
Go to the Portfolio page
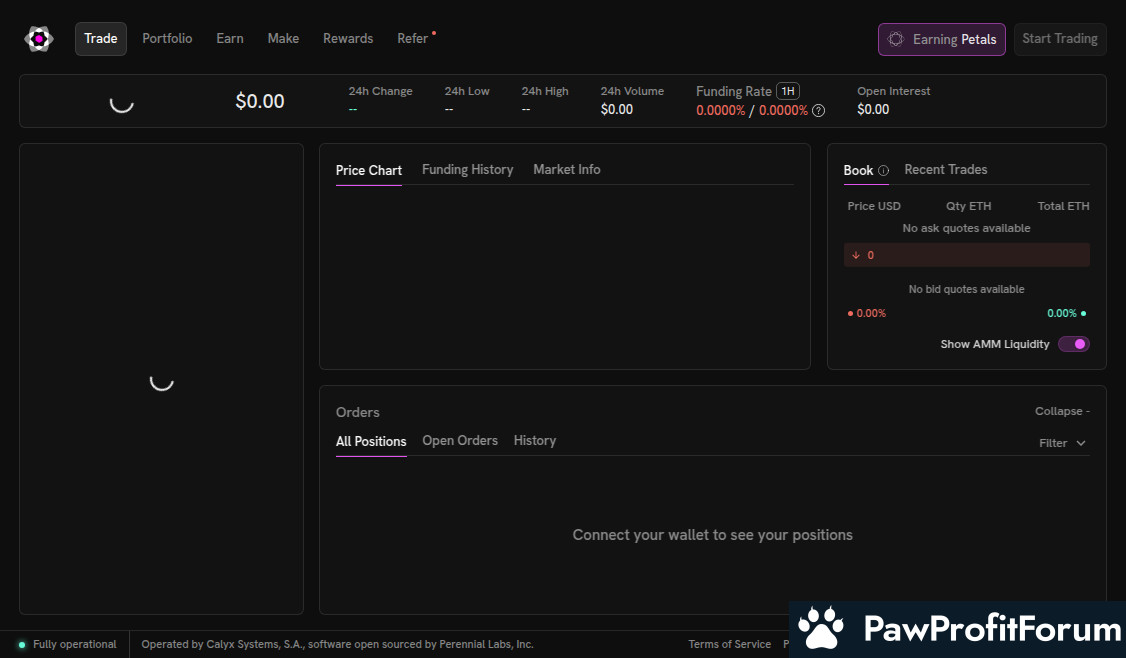[167, 39]
